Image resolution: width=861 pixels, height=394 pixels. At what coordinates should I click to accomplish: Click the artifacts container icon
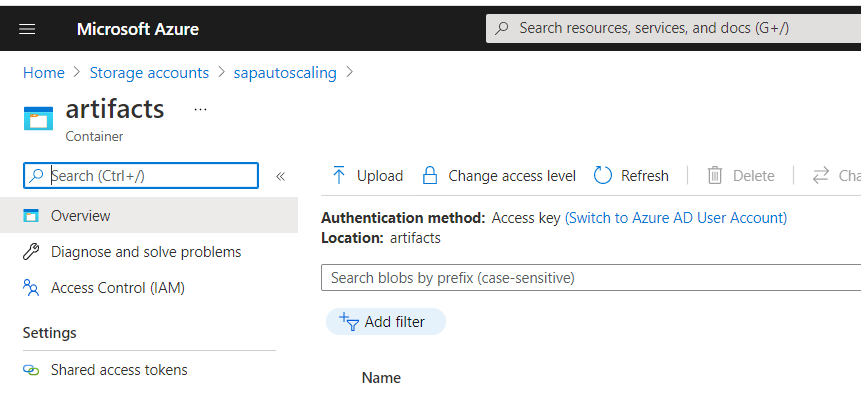[x=38, y=118]
